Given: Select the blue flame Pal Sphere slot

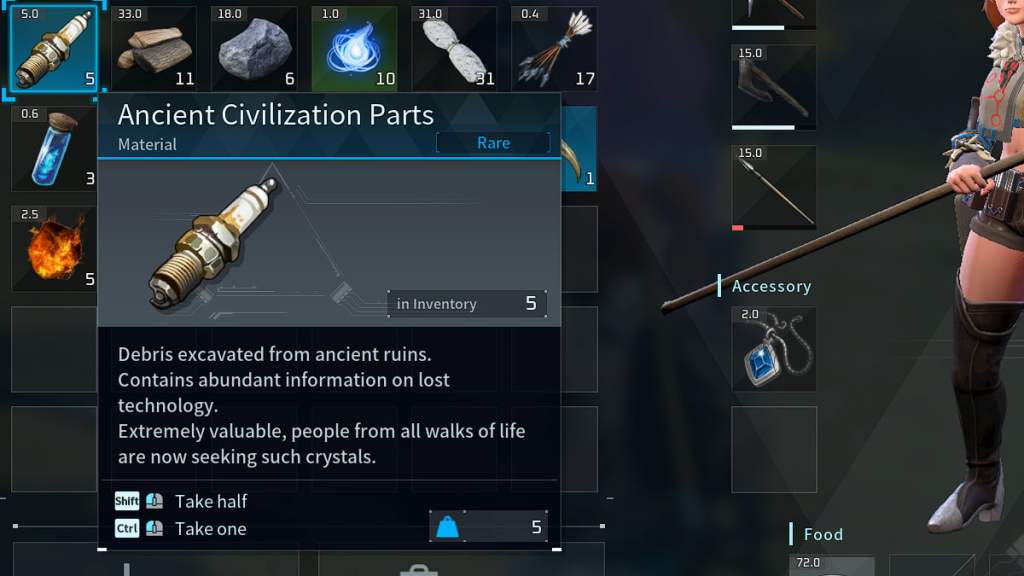Looking at the screenshot, I should coord(354,48).
